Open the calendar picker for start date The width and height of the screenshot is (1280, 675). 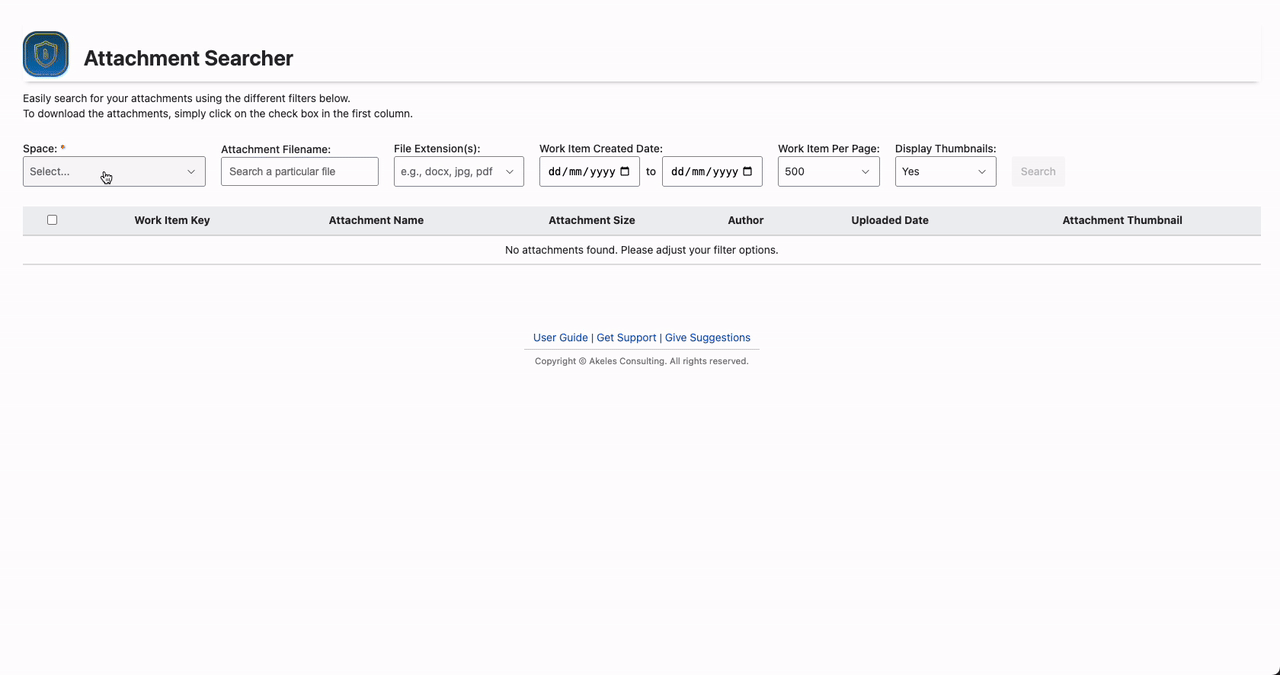625,171
